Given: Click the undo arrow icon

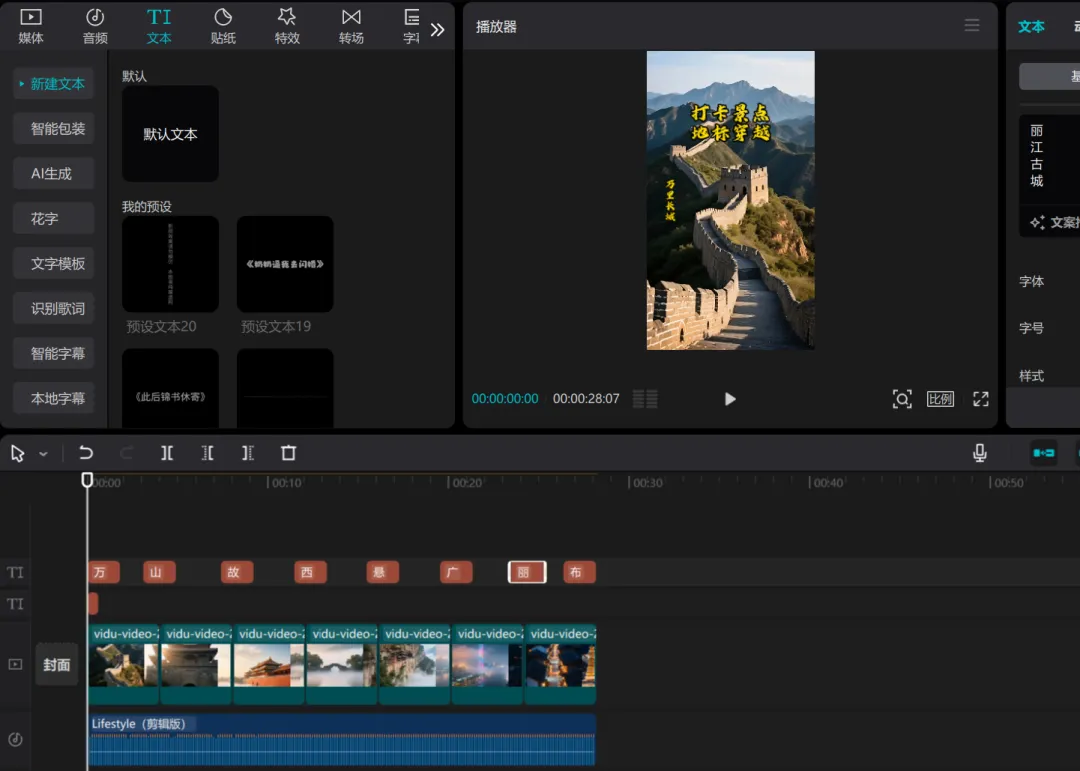Looking at the screenshot, I should click(86, 453).
